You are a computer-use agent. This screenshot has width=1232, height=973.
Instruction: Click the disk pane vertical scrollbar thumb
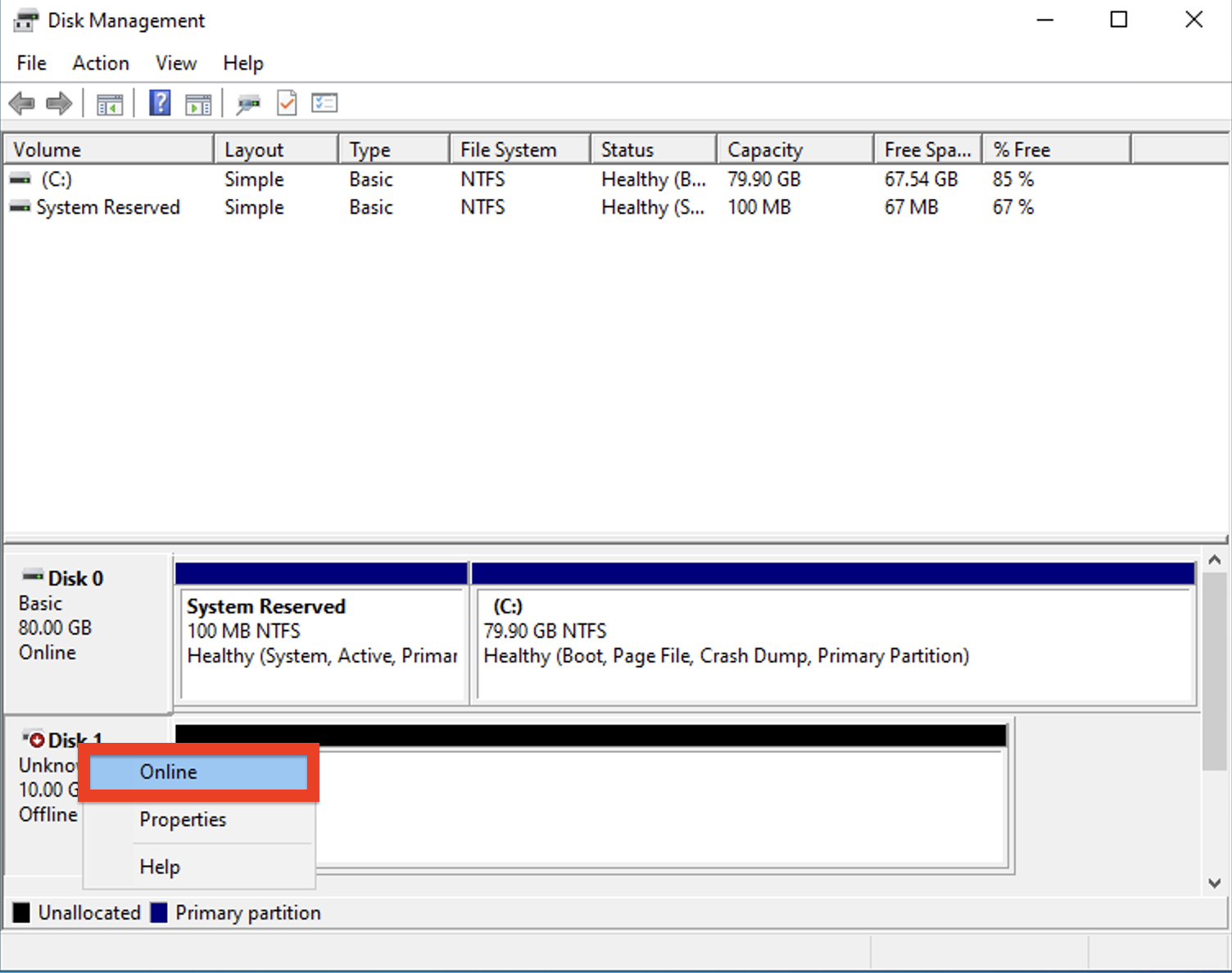click(1215, 672)
